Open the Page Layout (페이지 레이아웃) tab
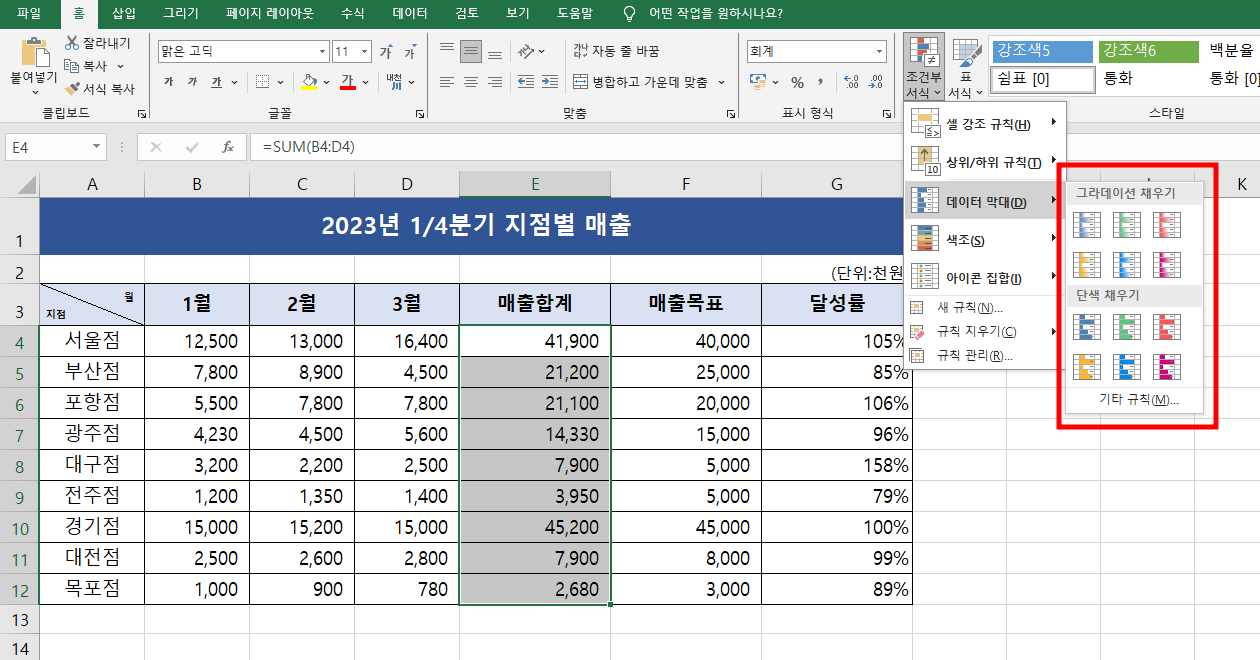The width and height of the screenshot is (1260, 660). [x=269, y=14]
